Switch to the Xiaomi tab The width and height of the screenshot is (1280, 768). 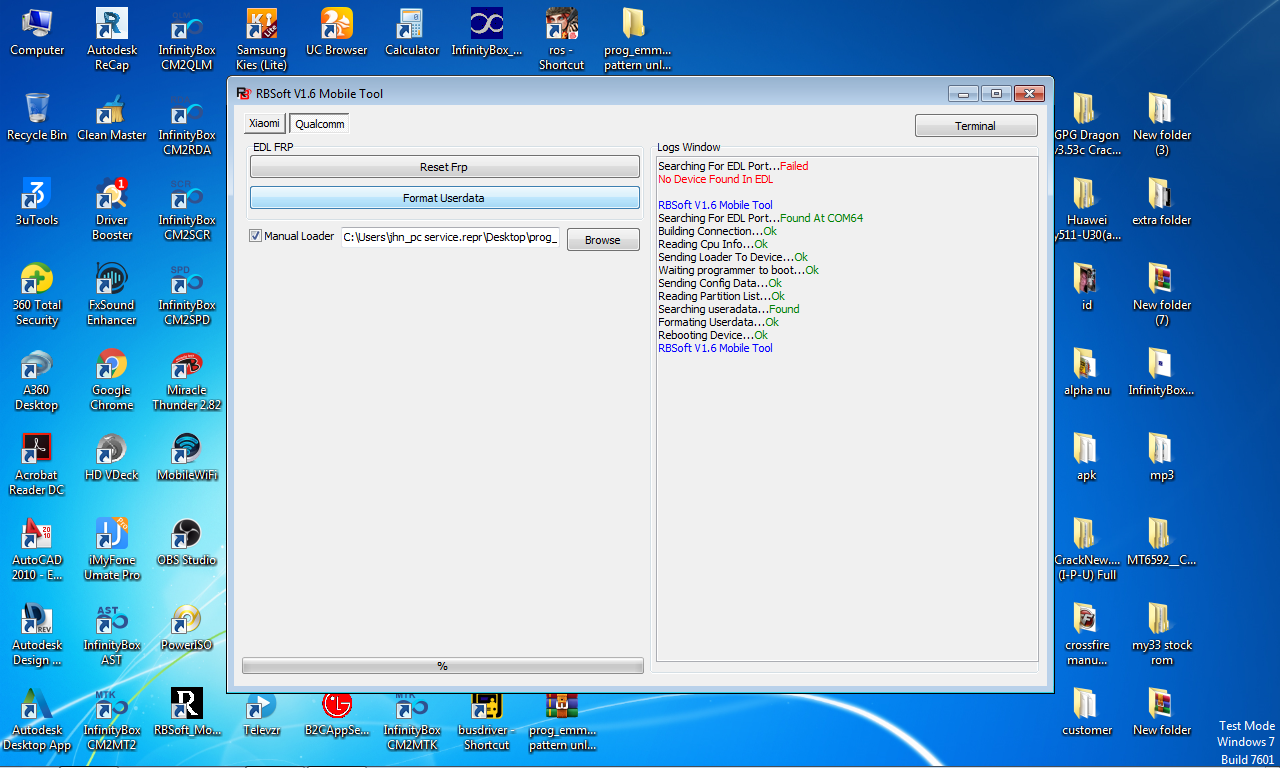tap(265, 123)
